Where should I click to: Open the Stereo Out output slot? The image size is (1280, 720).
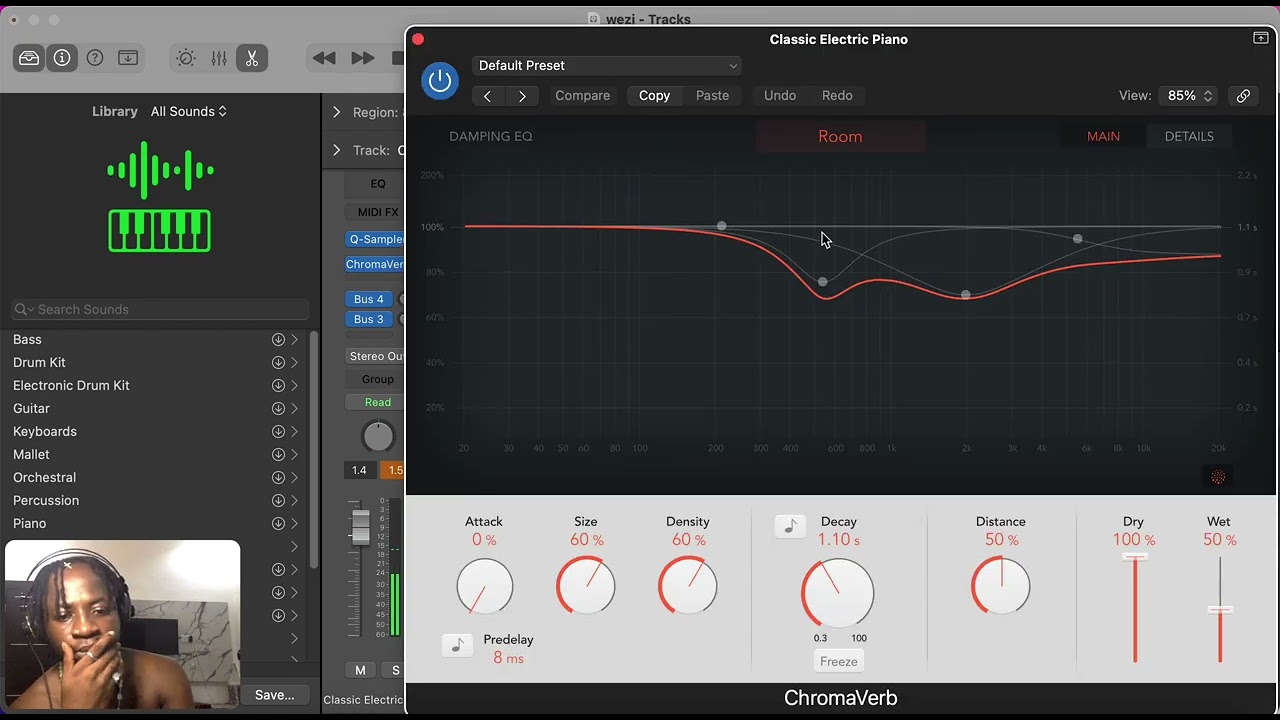pyautogui.click(x=375, y=356)
